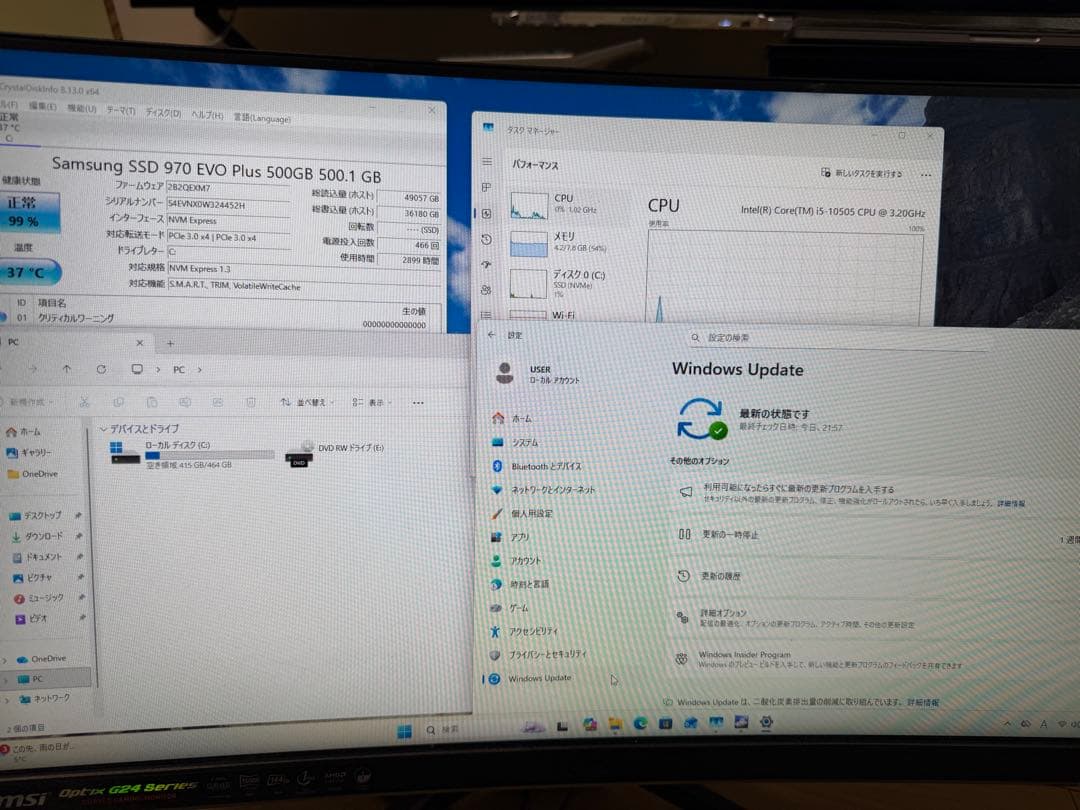Click the Copy icon in File Explorer toolbar
The width and height of the screenshot is (1080, 810).
(x=119, y=404)
